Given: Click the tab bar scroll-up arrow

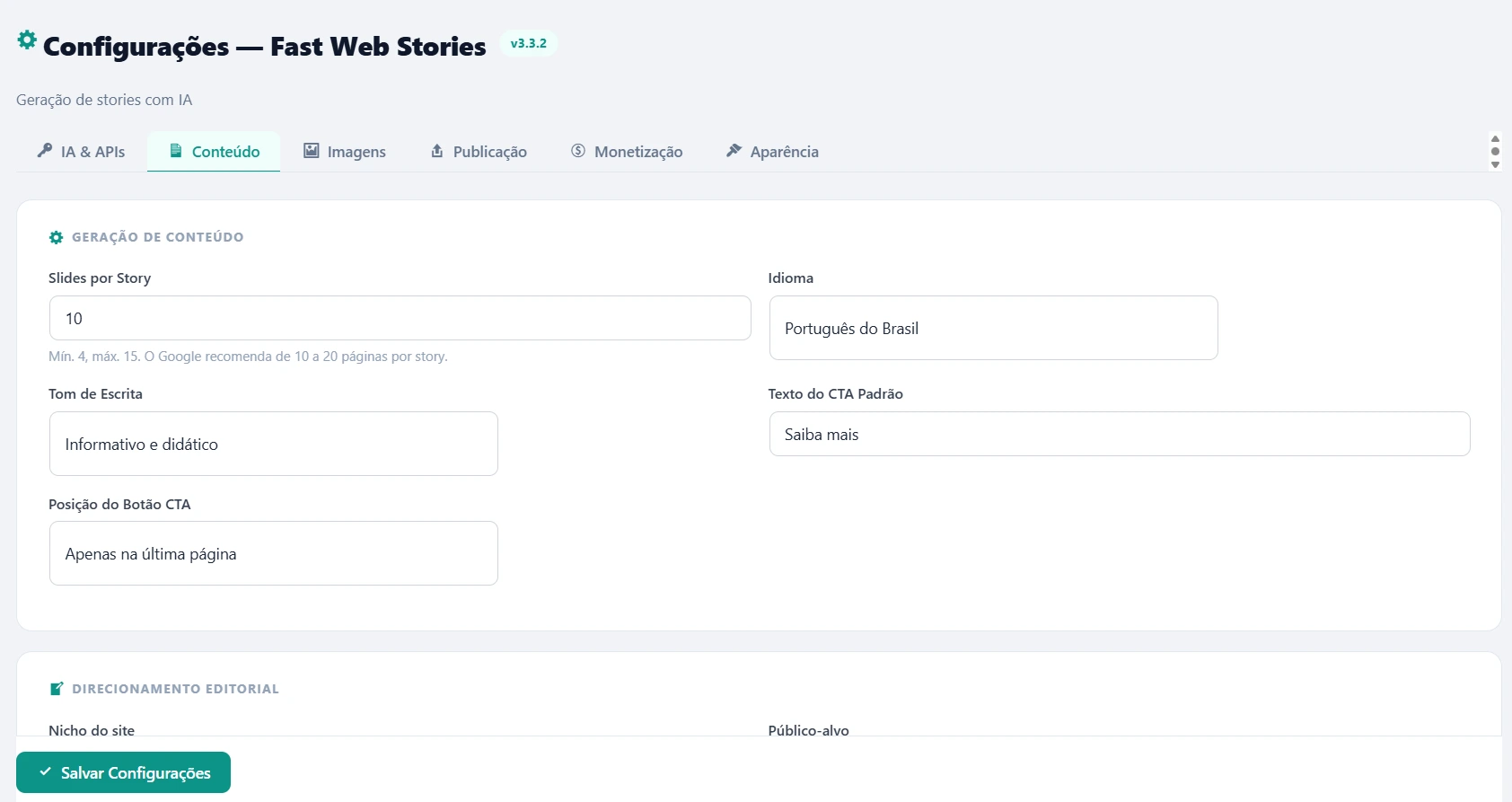Looking at the screenshot, I should pyautogui.click(x=1495, y=138).
